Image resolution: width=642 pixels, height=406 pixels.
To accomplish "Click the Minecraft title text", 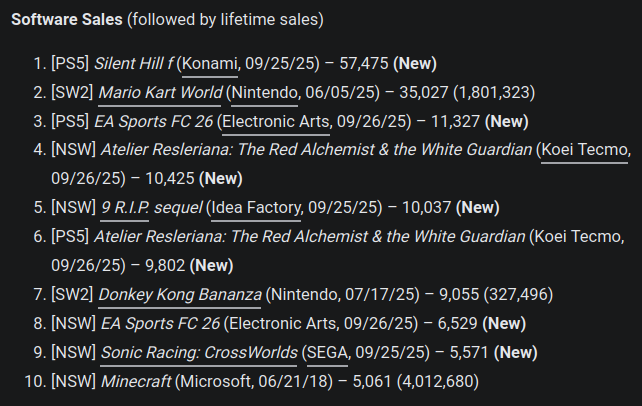I will 136,381.
